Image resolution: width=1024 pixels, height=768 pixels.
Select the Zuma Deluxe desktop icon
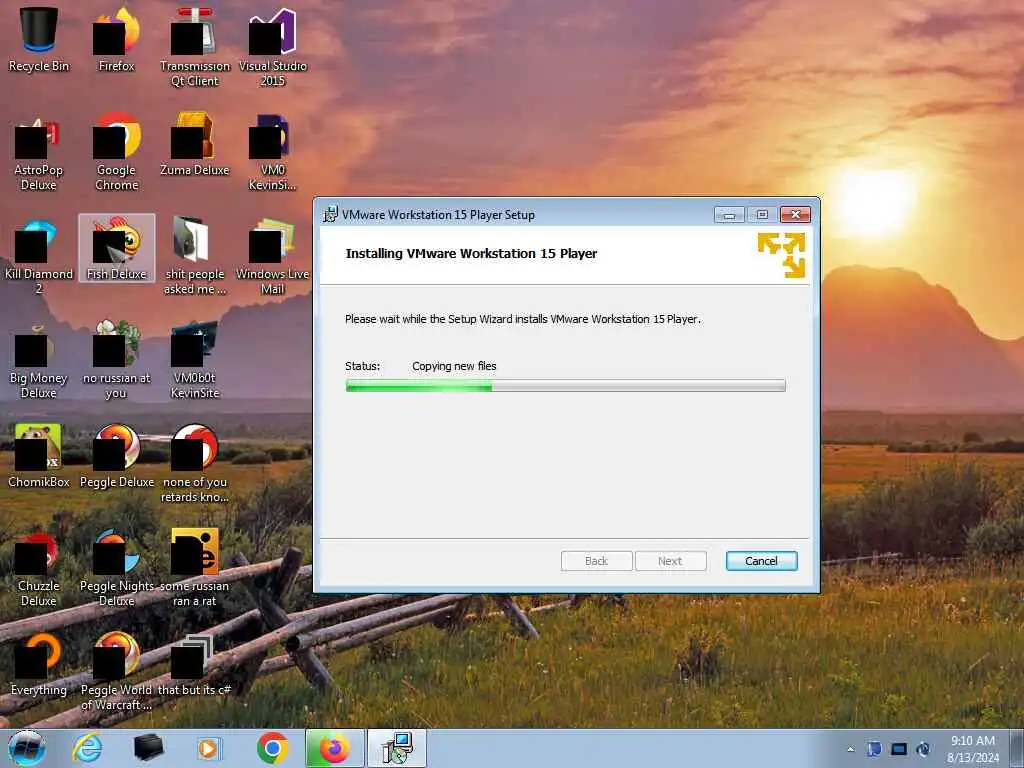[195, 144]
